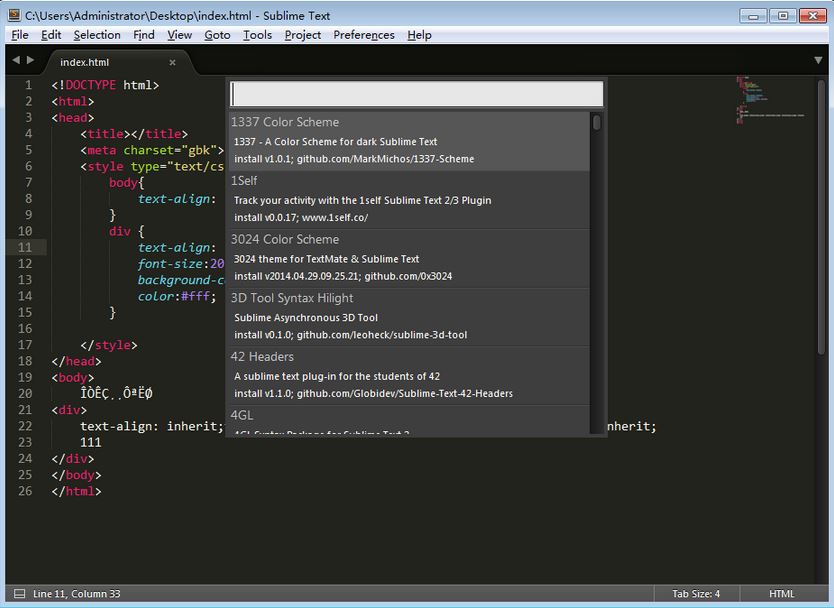Open the Preferences menu
Image resolution: width=834 pixels, height=608 pixels.
click(364, 35)
